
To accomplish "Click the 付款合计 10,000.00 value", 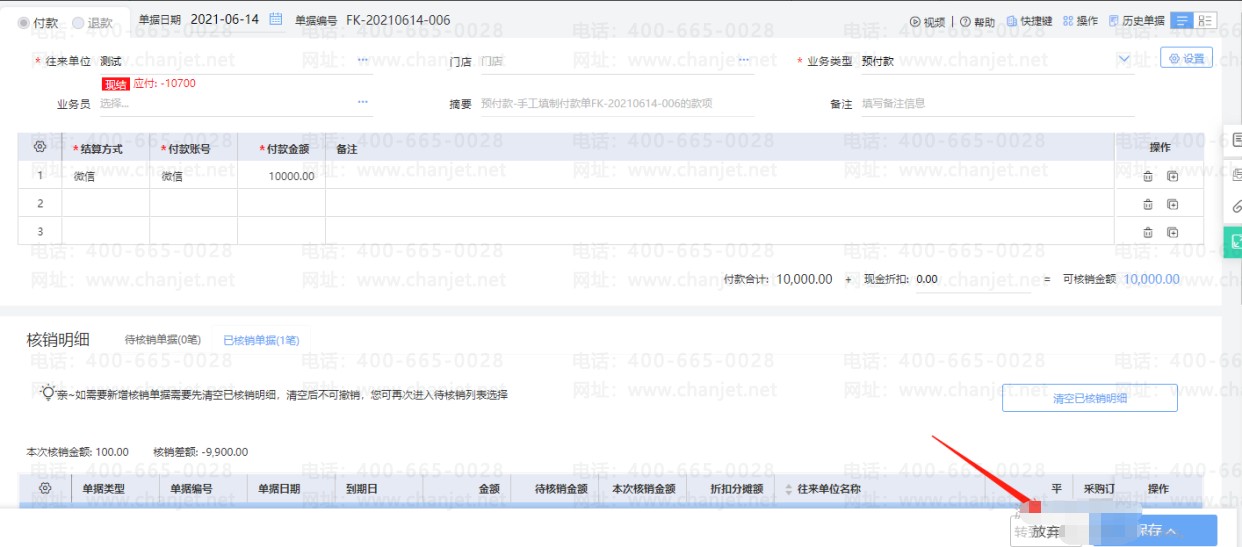I will tap(804, 279).
